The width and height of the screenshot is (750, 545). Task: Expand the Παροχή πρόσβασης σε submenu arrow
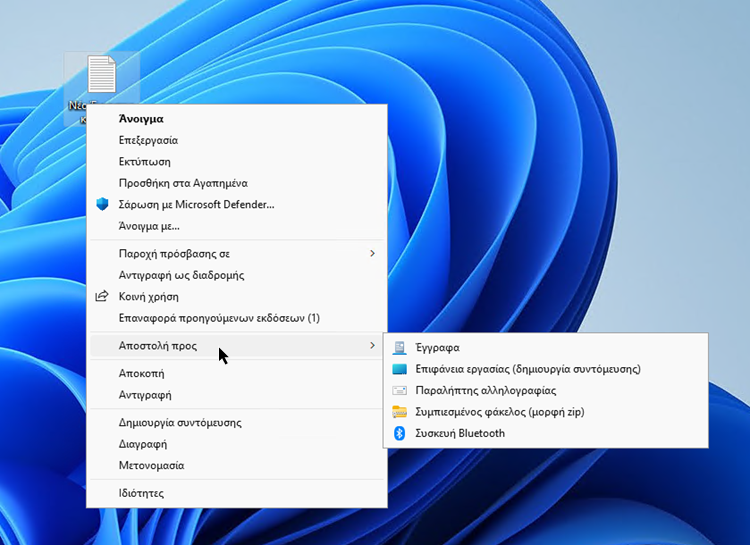tap(372, 253)
